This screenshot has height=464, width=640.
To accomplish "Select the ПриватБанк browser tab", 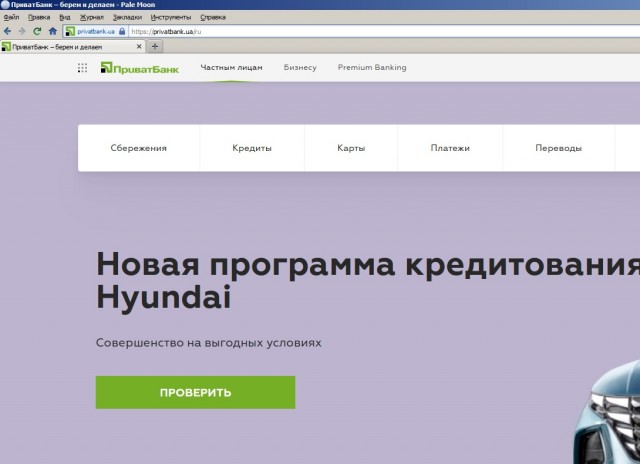I will point(73,47).
